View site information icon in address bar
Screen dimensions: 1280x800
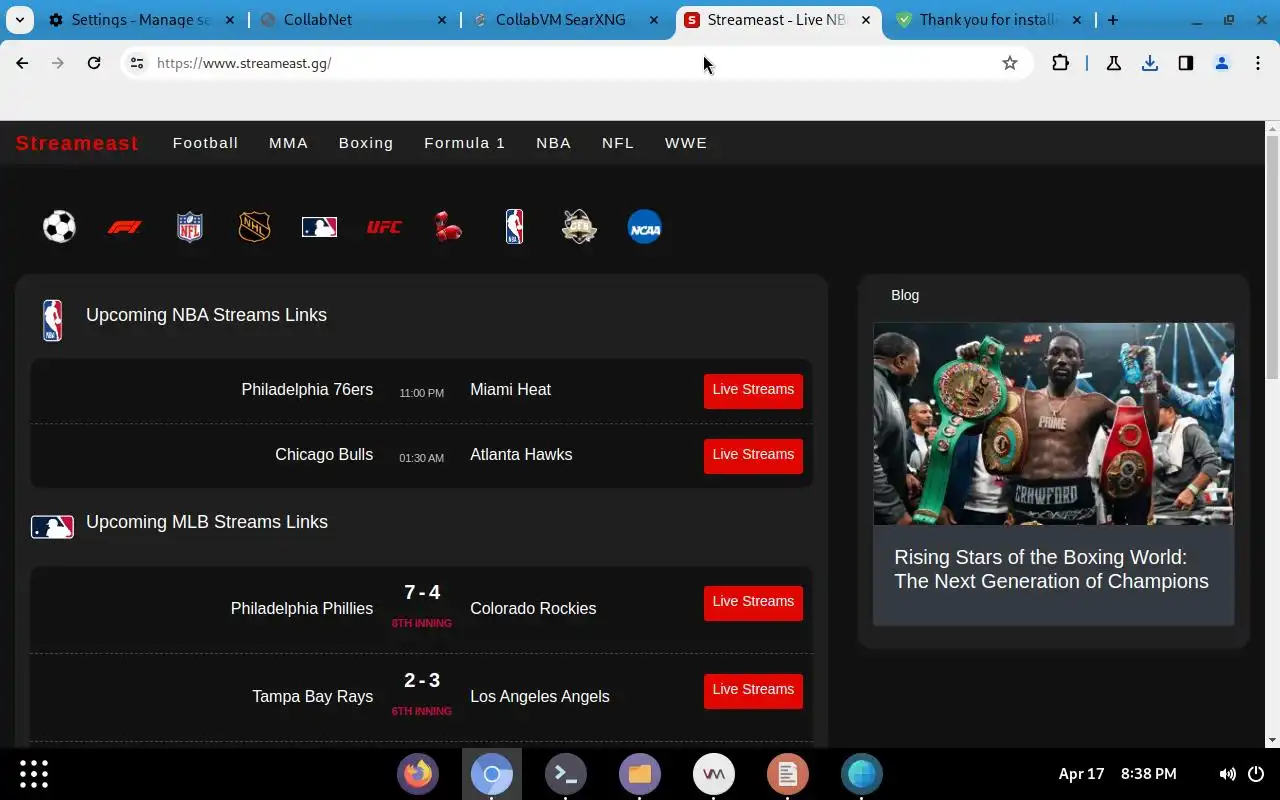coord(137,63)
